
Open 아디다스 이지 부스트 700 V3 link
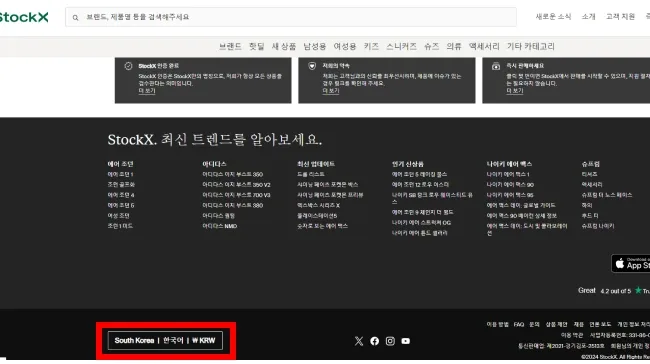click(x=236, y=195)
